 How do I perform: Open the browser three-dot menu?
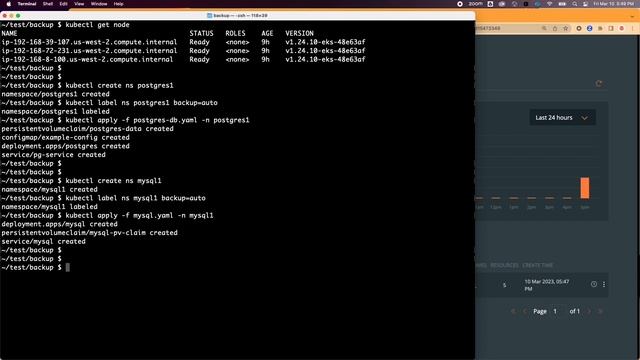coord(632,28)
